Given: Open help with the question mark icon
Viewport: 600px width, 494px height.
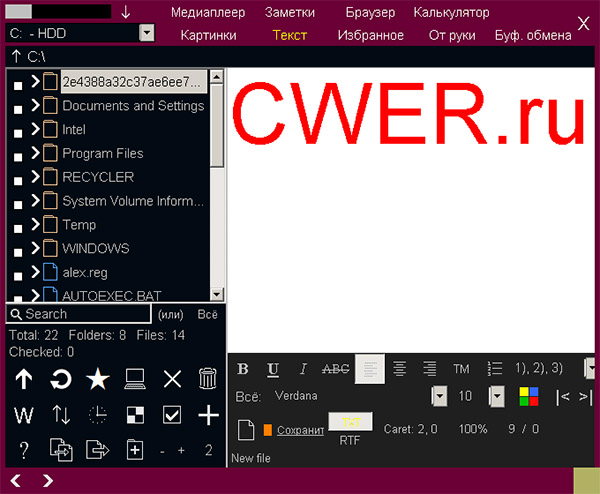Looking at the screenshot, I should (x=24, y=450).
